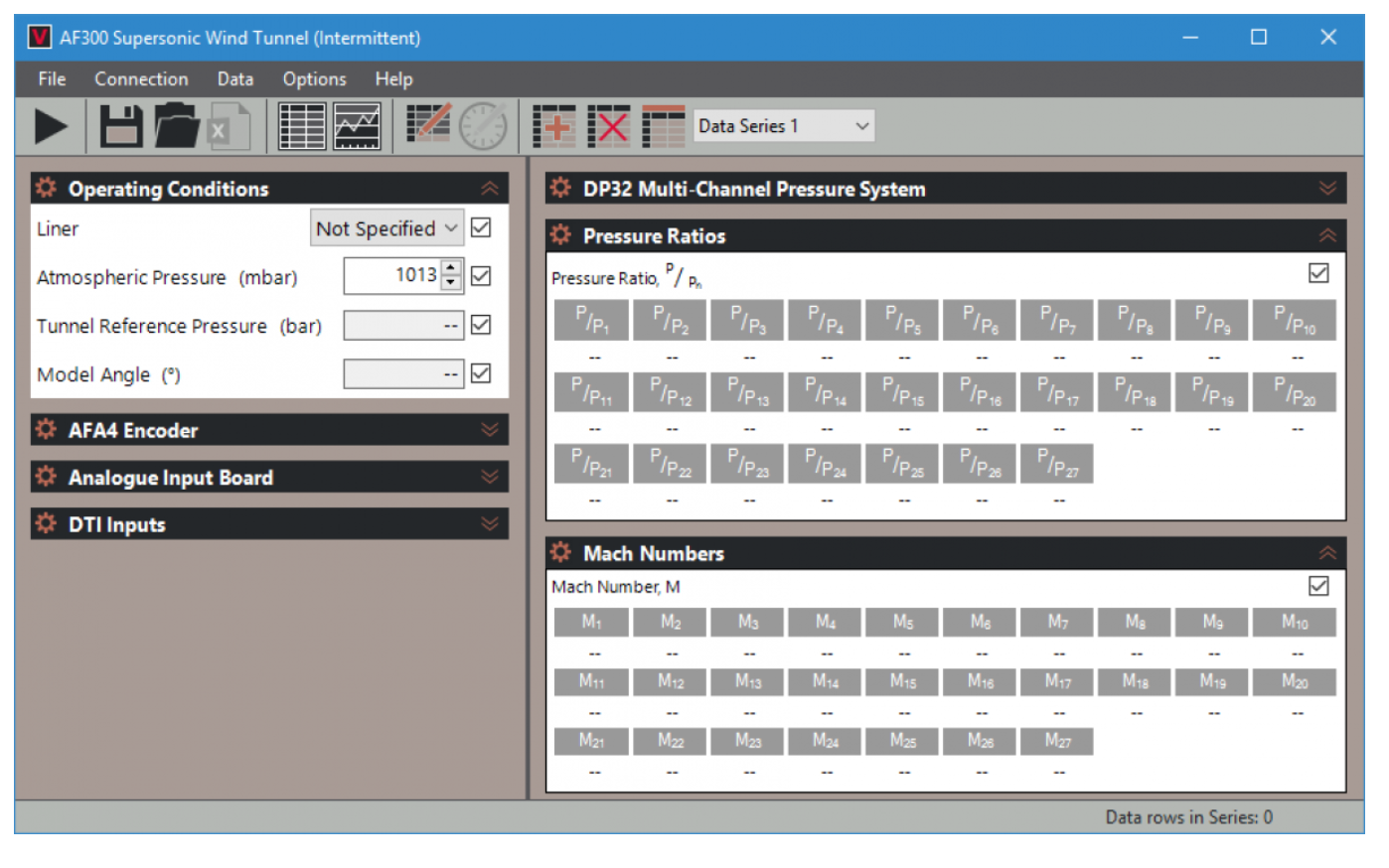Toggle the Pressure Ratio checkbox
The width and height of the screenshot is (1389, 868).
click(x=1319, y=273)
